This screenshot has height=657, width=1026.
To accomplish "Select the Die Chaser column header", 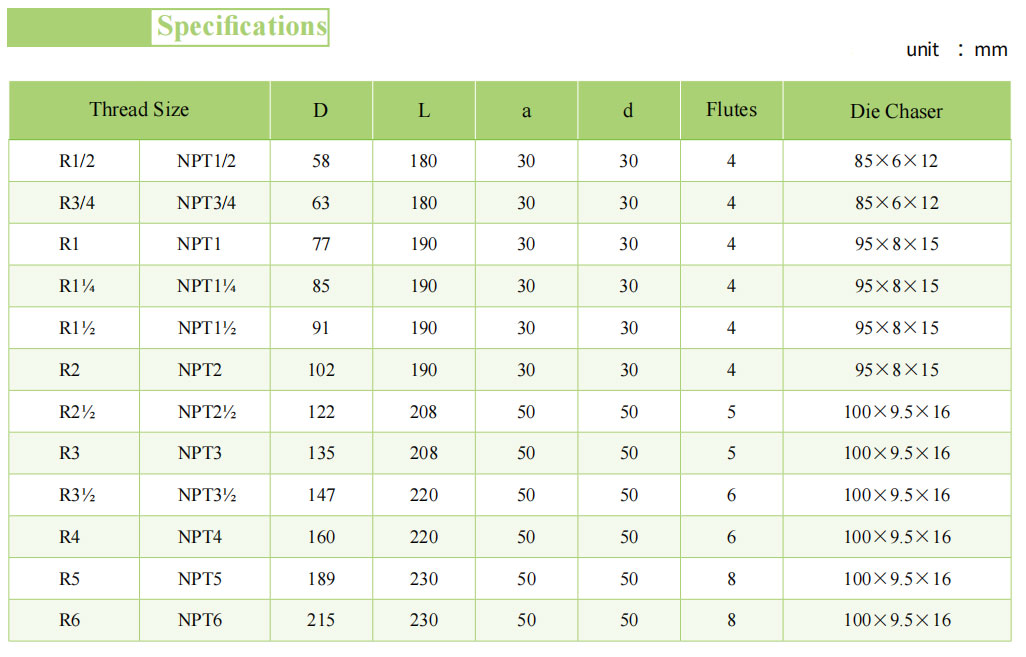I will coord(896,111).
